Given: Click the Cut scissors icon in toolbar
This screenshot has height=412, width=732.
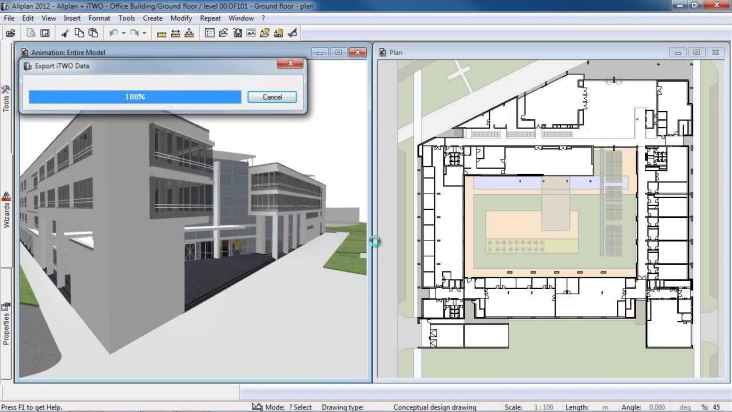Looking at the screenshot, I should 64,33.
